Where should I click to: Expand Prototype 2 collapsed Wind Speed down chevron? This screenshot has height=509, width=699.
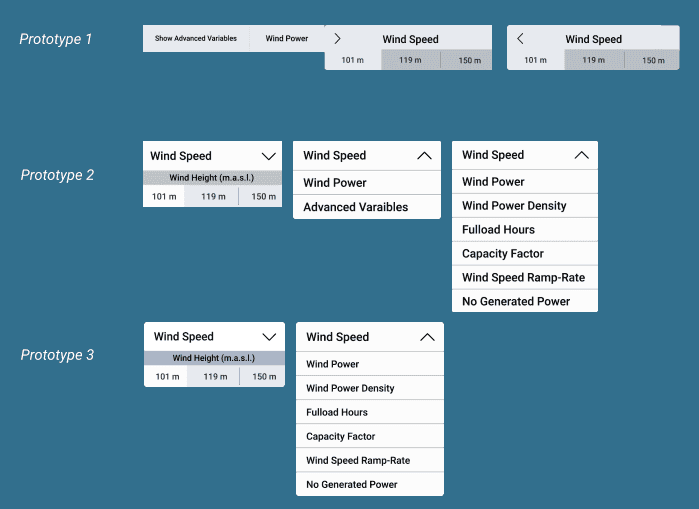[x=268, y=156]
